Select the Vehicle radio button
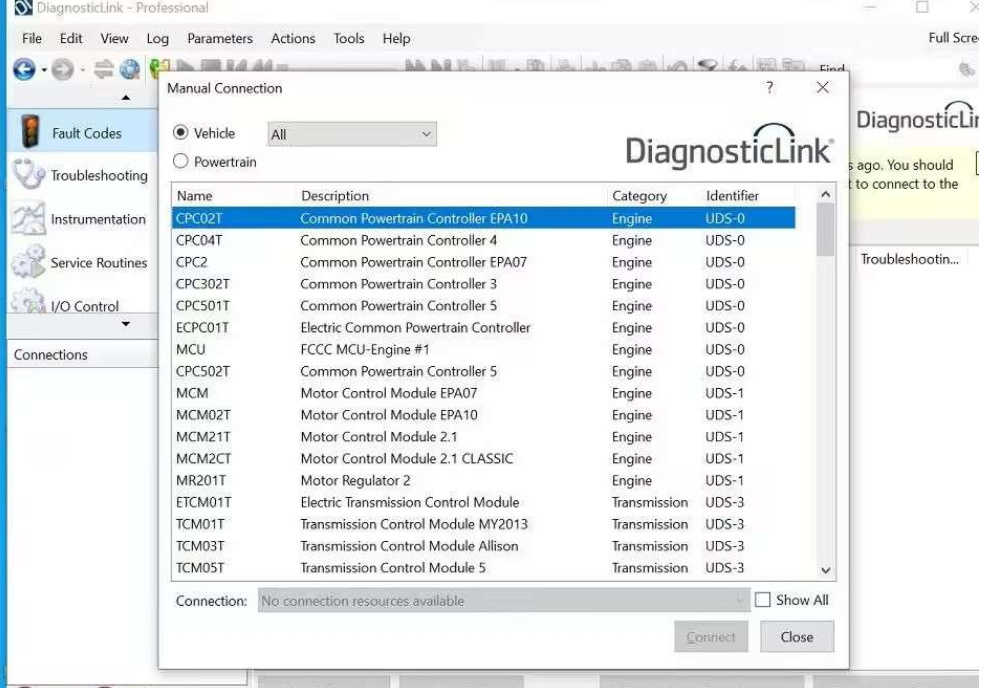The image size is (1005, 688). tap(181, 133)
